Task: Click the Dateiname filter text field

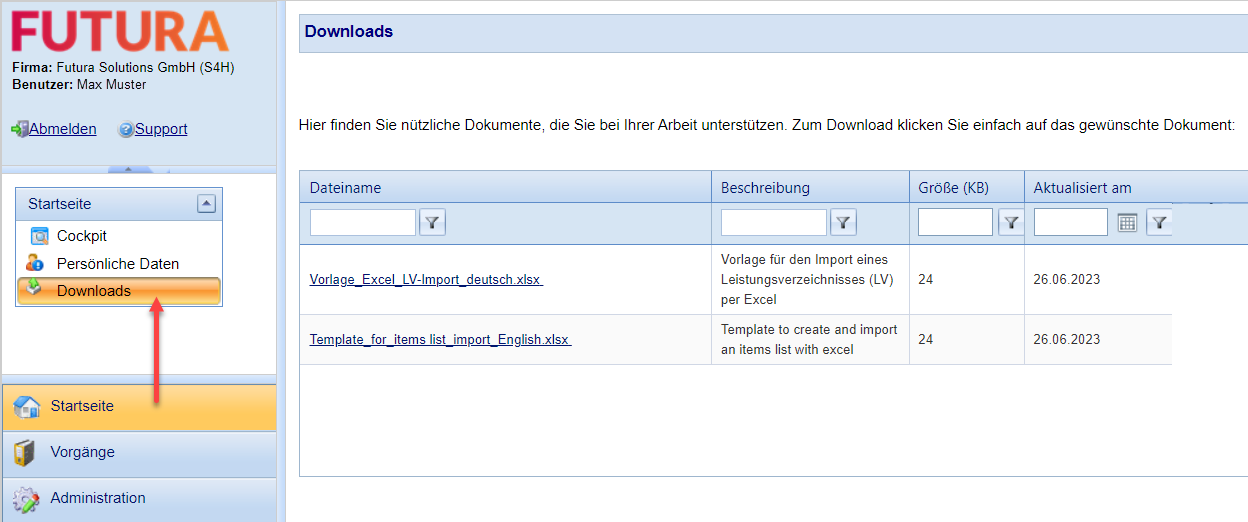Action: point(362,223)
